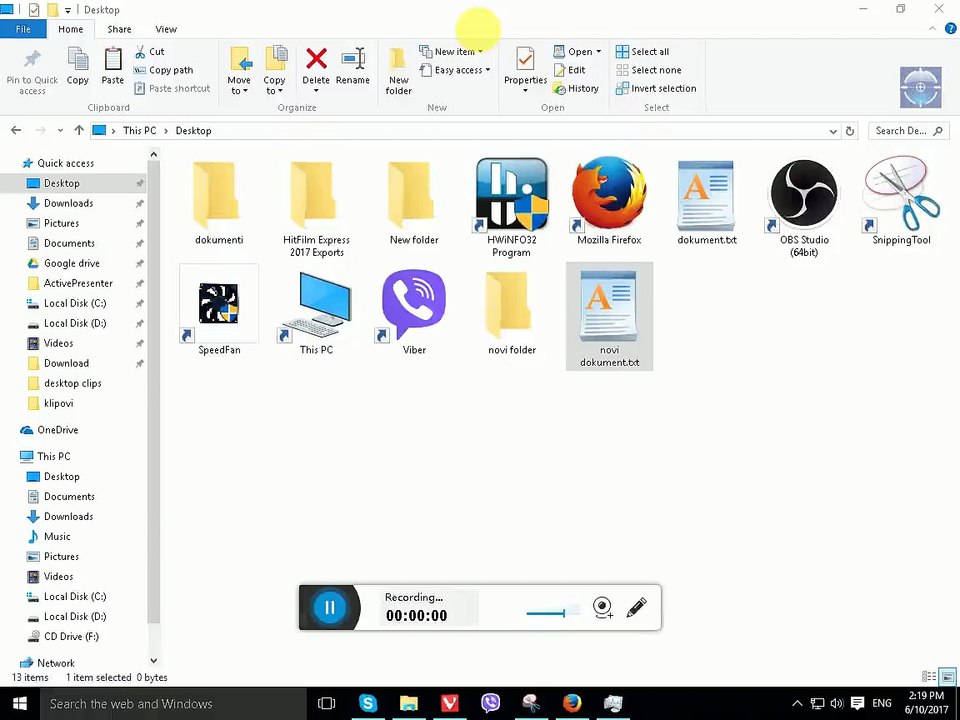This screenshot has width=960, height=720.
Task: Click Copy path in ribbon
Action: click(x=163, y=70)
